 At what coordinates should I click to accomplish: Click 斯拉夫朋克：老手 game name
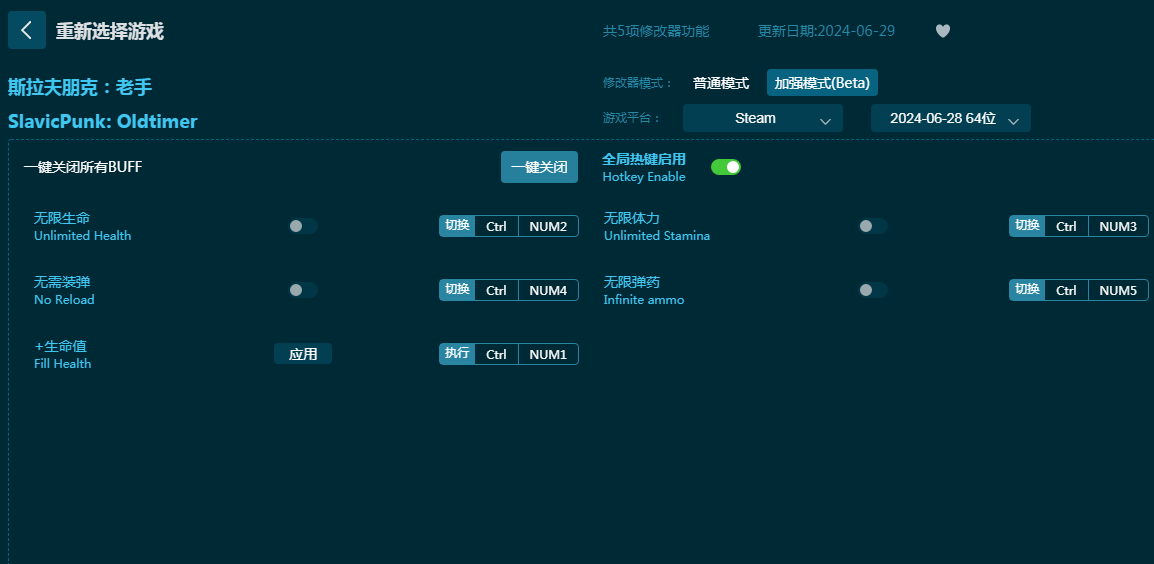tap(80, 88)
